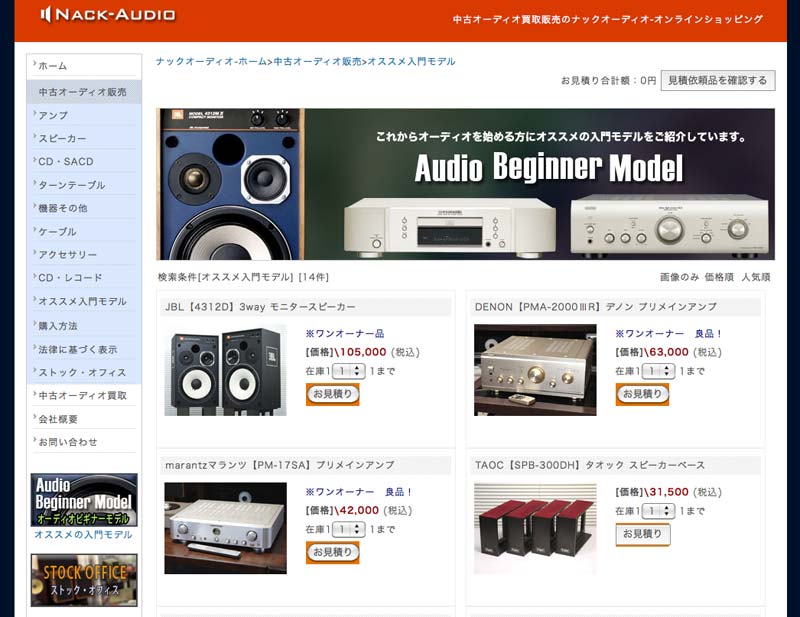
Task: Open the Audio Beginner Model sidebar banner
Action: [84, 500]
